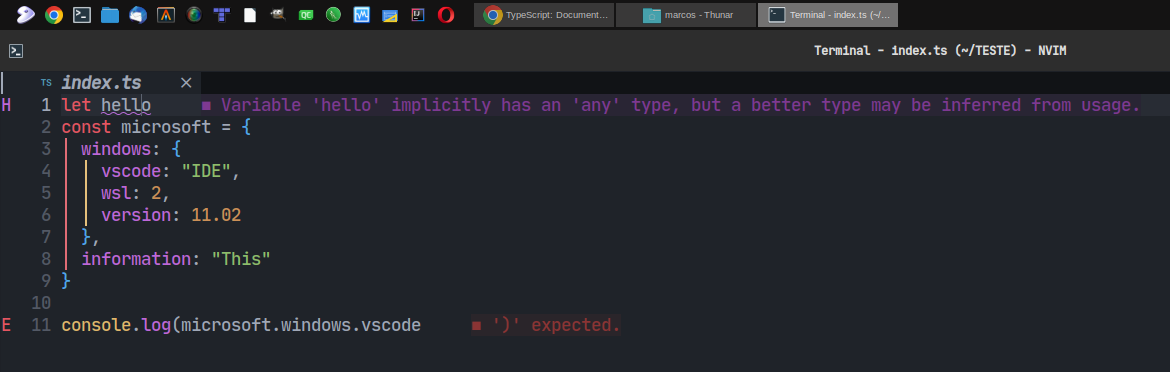Launch the purple T-shaped block app
The height and width of the screenshot is (372, 1170).
point(222,15)
